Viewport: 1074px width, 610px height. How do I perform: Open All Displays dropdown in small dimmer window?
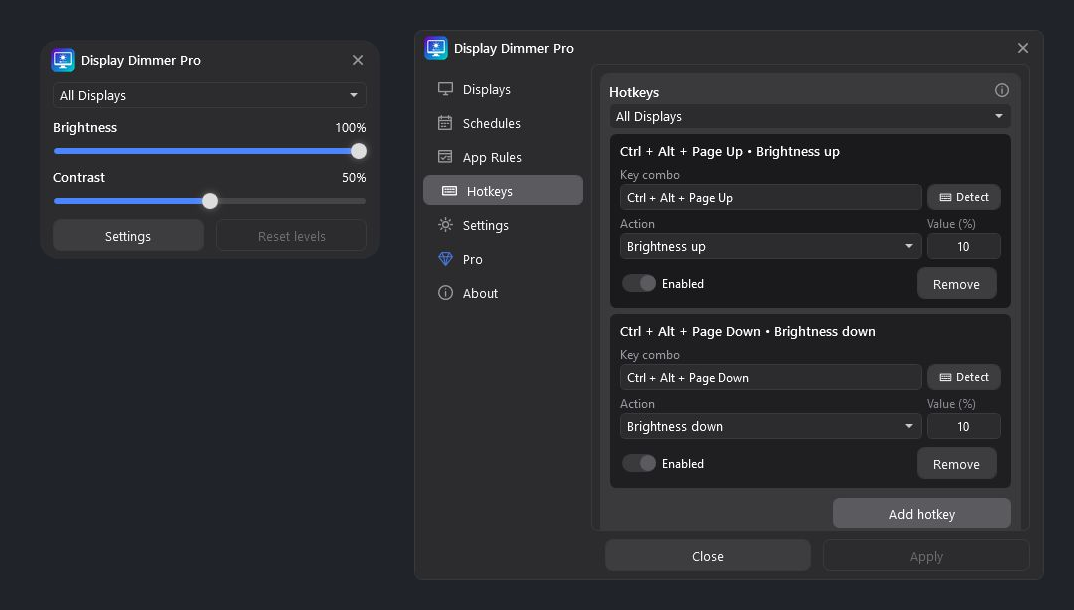[x=210, y=95]
